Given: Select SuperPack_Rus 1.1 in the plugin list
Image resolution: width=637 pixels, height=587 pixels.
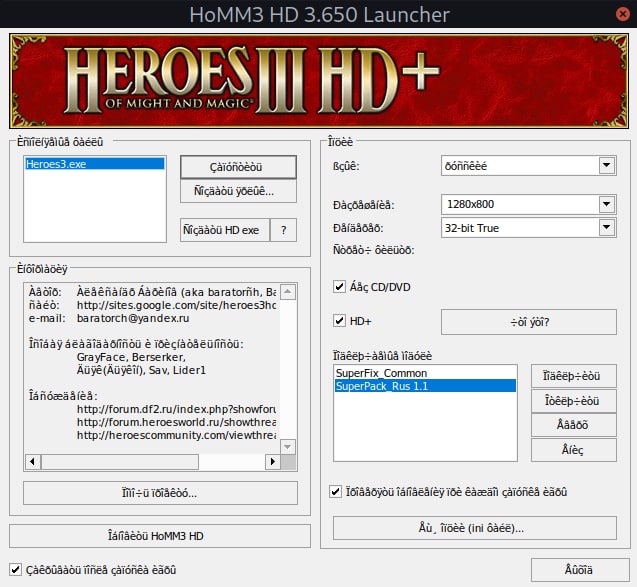Looking at the screenshot, I should pyautogui.click(x=425, y=386).
